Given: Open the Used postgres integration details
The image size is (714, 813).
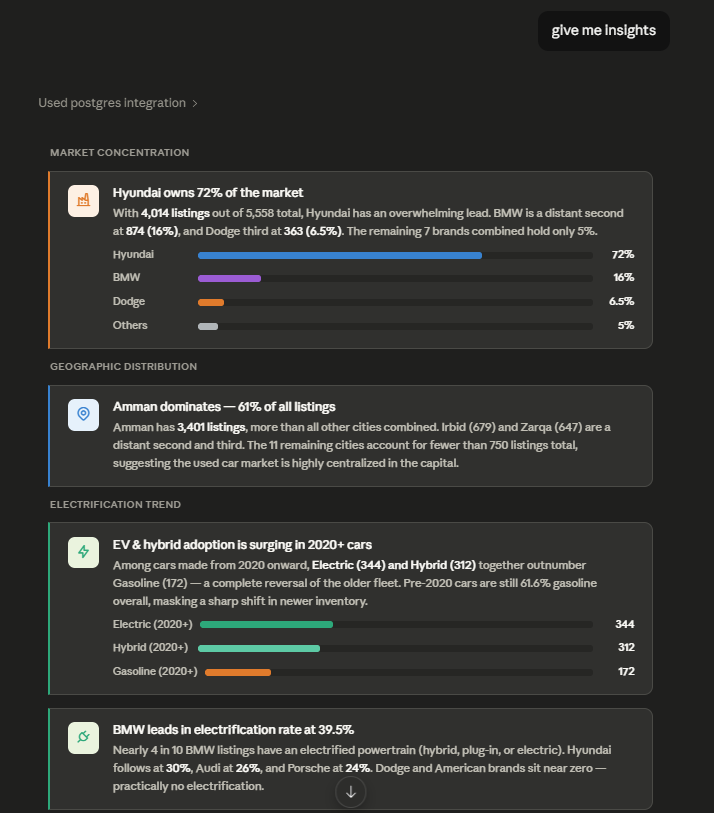Looking at the screenshot, I should (112, 103).
